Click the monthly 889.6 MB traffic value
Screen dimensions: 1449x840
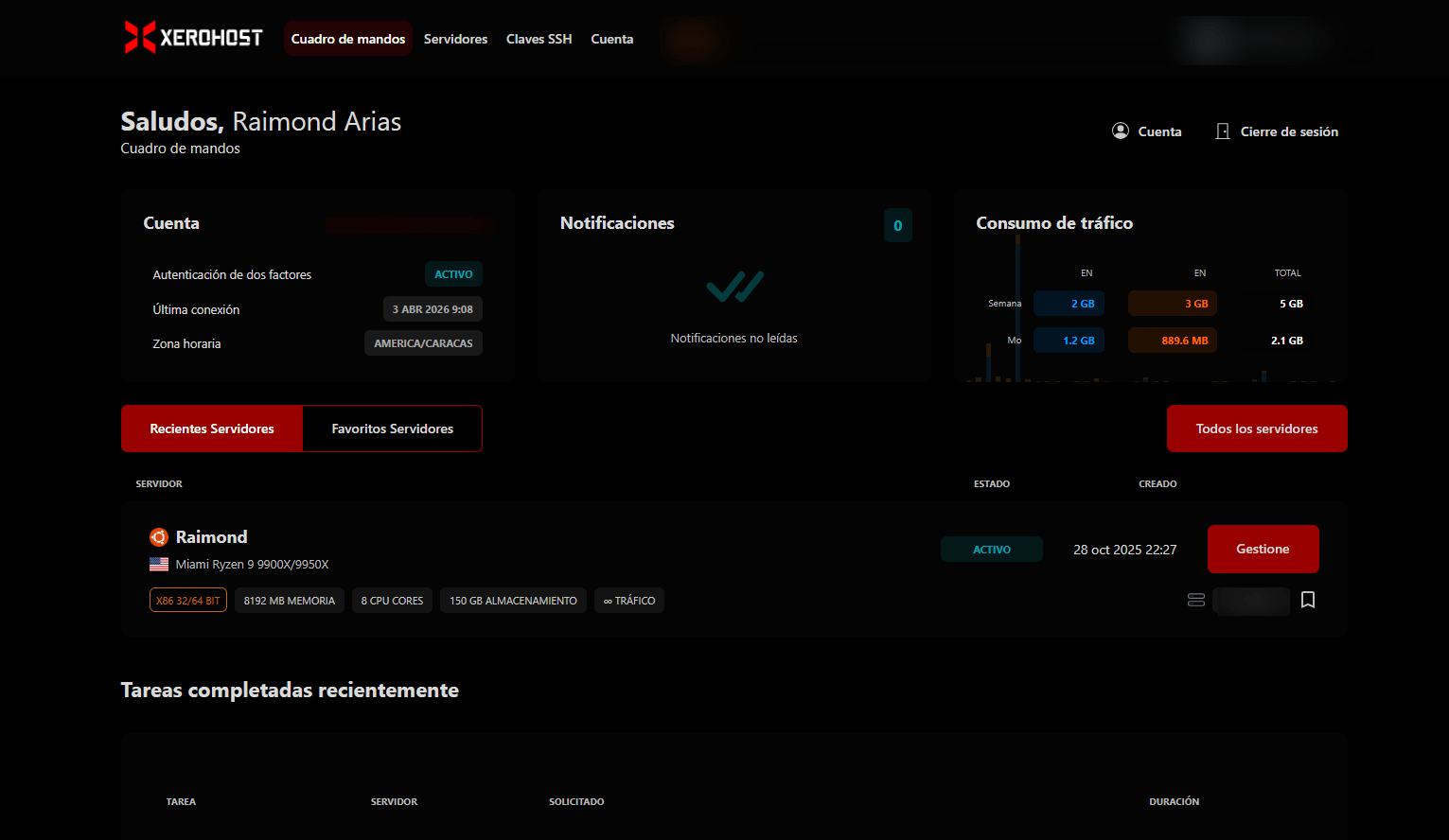click(1172, 341)
